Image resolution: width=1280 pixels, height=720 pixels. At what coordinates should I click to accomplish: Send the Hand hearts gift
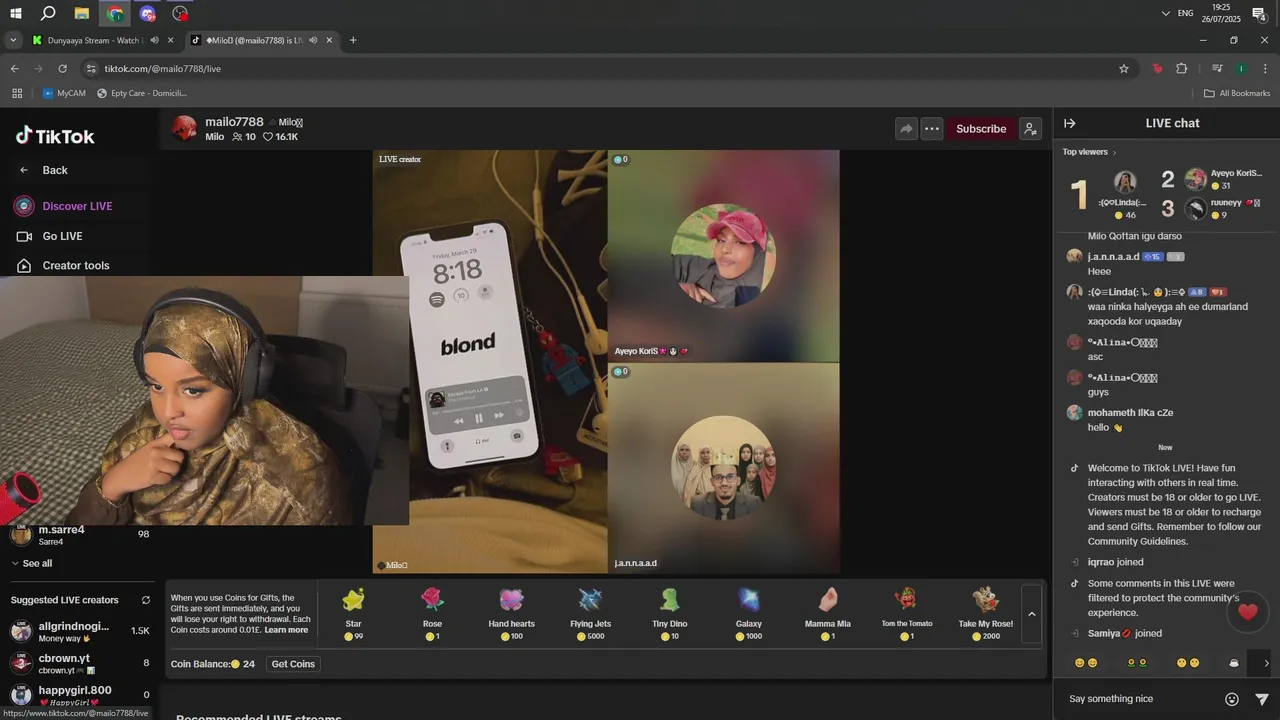(x=511, y=613)
